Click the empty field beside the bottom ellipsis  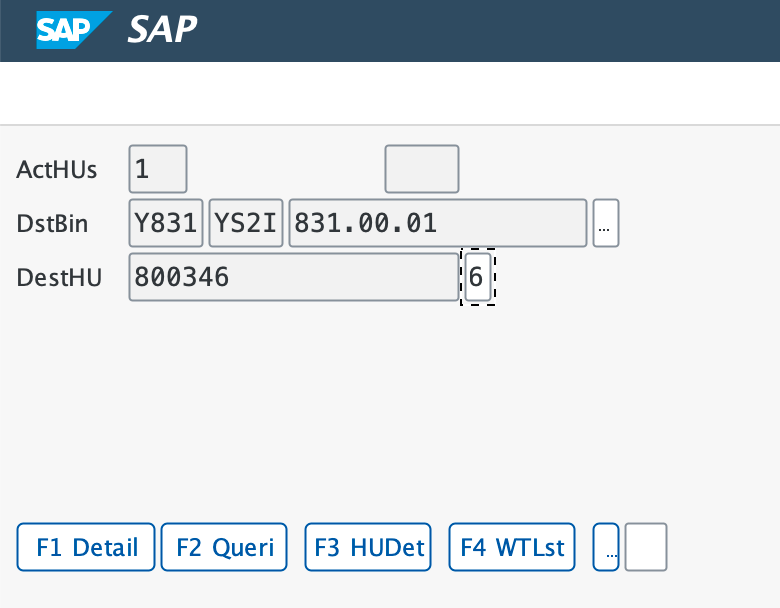pyautogui.click(x=645, y=547)
